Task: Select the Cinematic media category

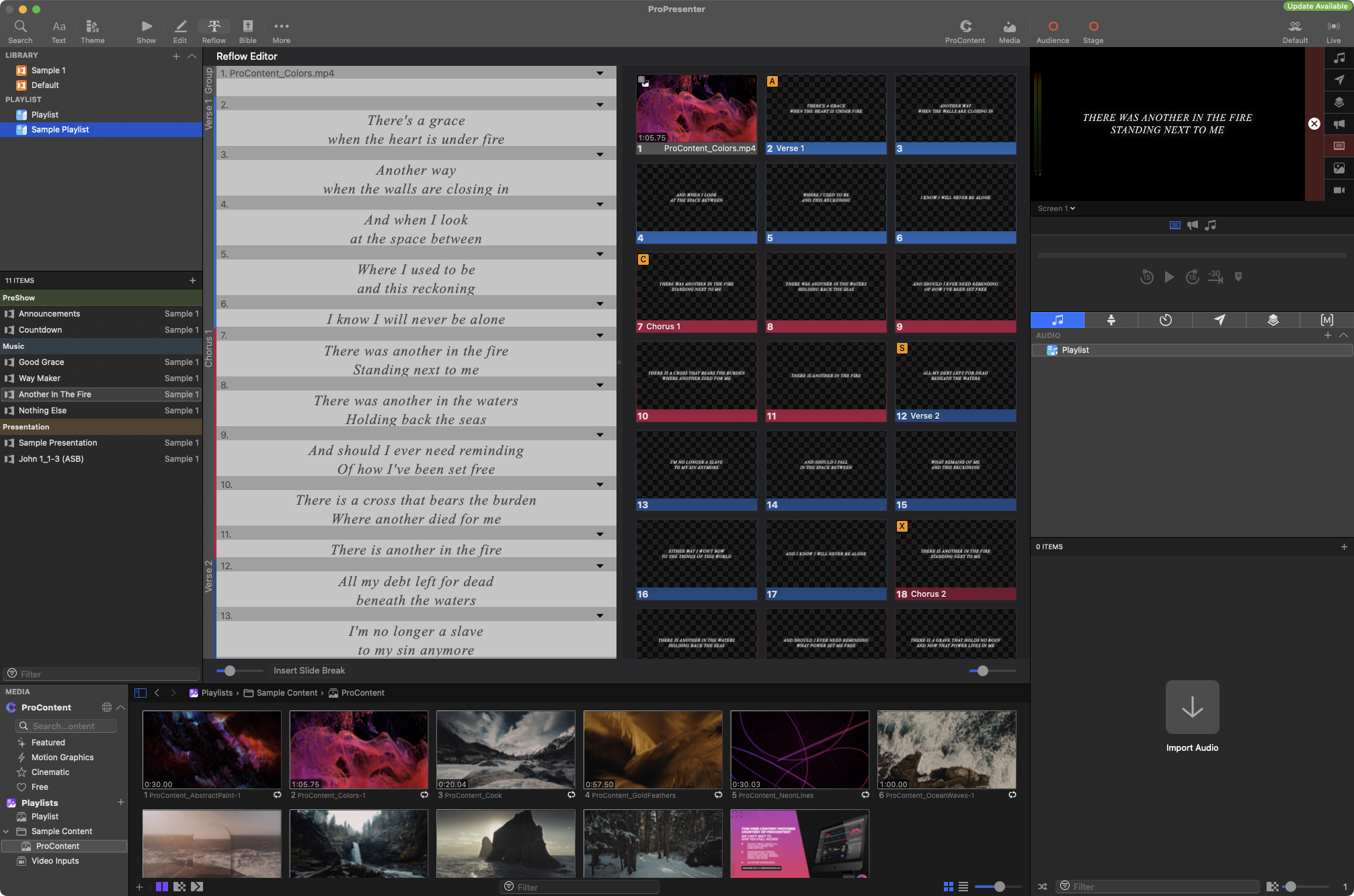Action: click(x=50, y=772)
